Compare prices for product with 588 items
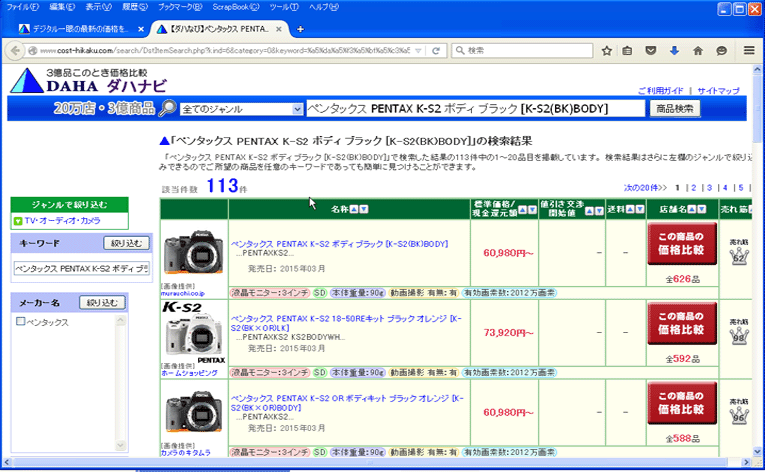 [682, 403]
